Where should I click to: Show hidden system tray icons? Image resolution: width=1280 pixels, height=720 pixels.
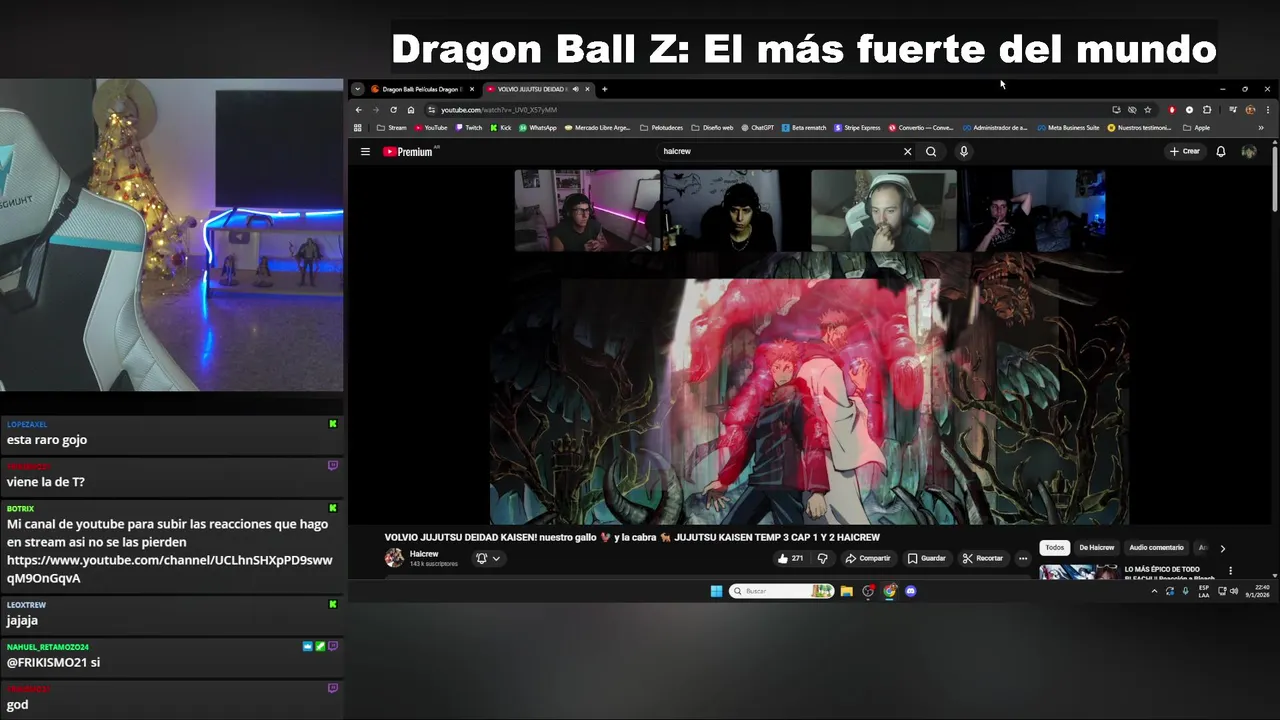(x=1154, y=591)
